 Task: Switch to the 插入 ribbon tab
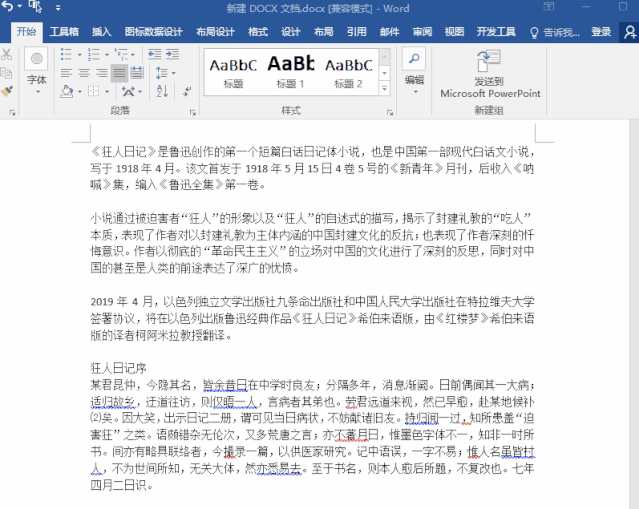(x=101, y=32)
